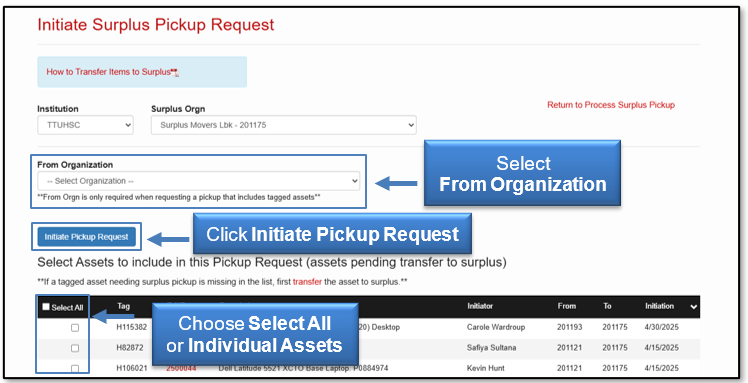This screenshot has width=748, height=383.
Task: Check the box for asset H106021
Action: point(75,368)
